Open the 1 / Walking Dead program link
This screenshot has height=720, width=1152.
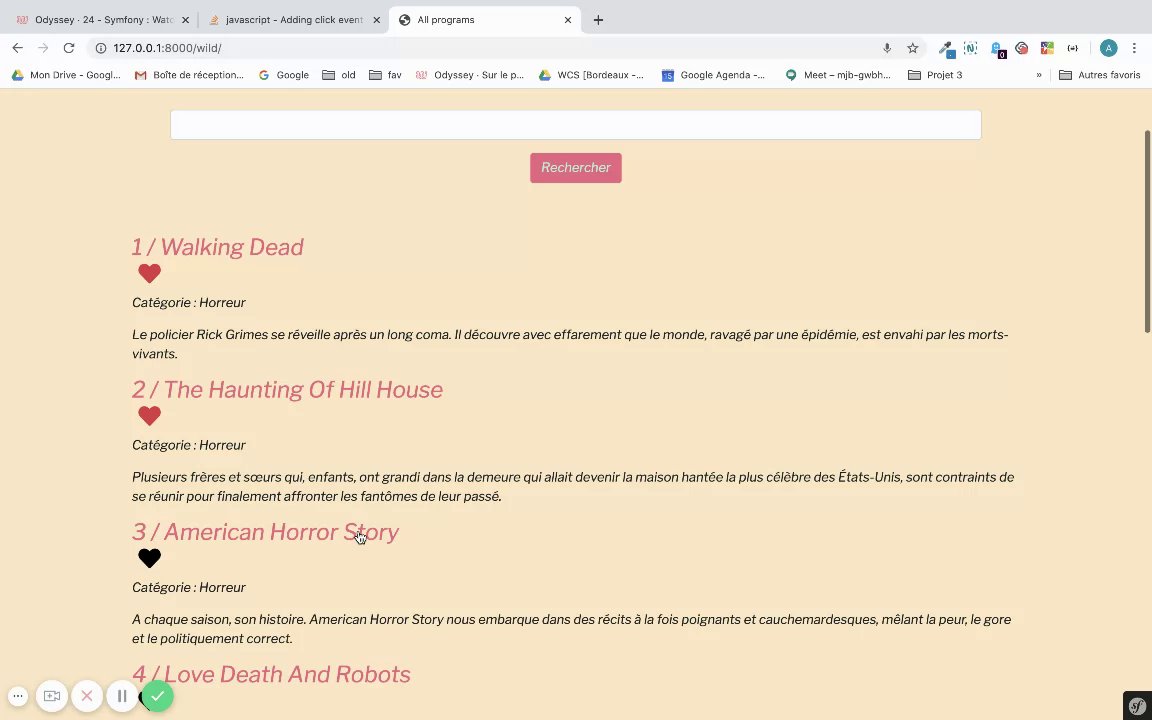point(217,247)
